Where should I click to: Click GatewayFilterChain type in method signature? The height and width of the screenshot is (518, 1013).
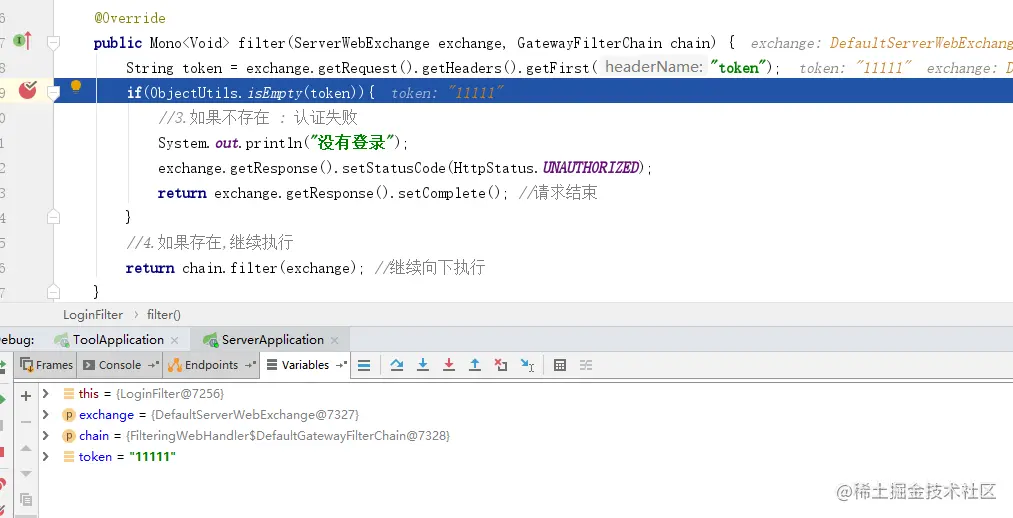589,43
